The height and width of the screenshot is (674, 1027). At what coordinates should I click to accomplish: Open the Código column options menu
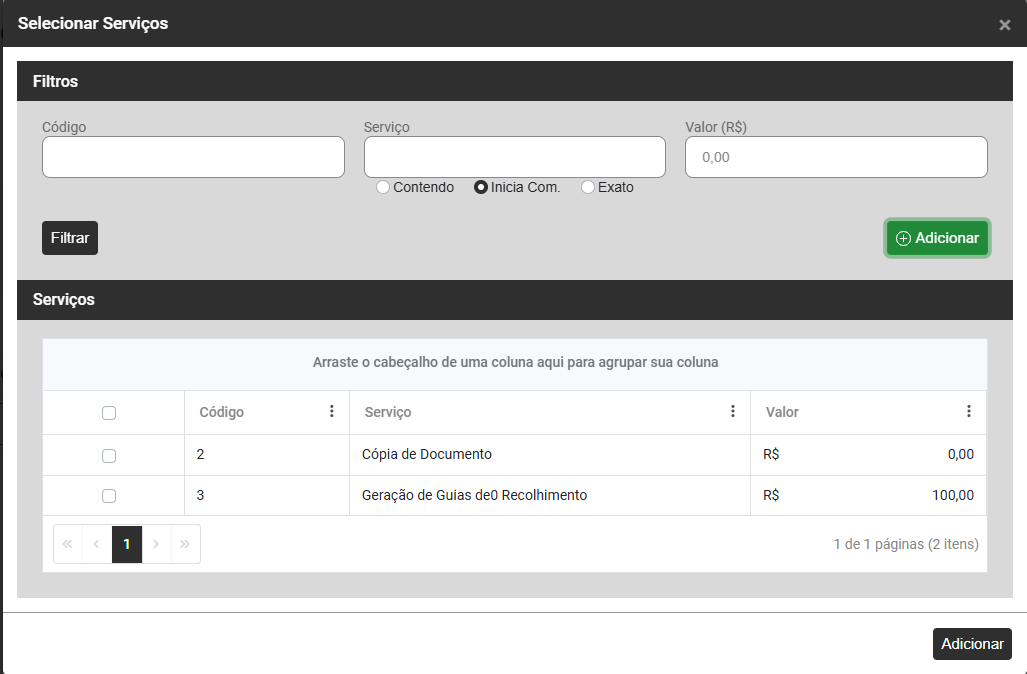pos(332,411)
